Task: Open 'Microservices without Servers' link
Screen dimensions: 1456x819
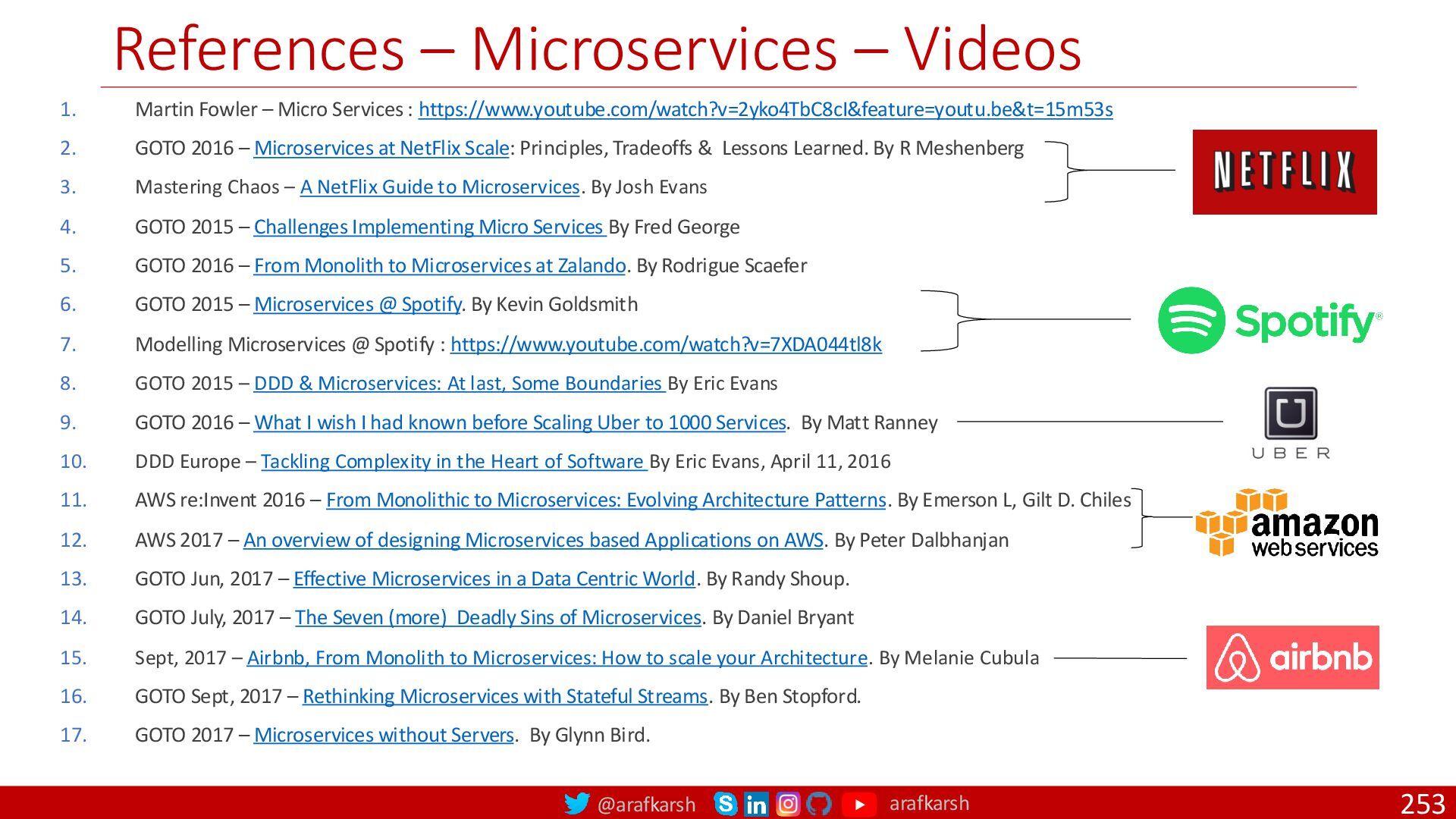Action: [x=384, y=735]
